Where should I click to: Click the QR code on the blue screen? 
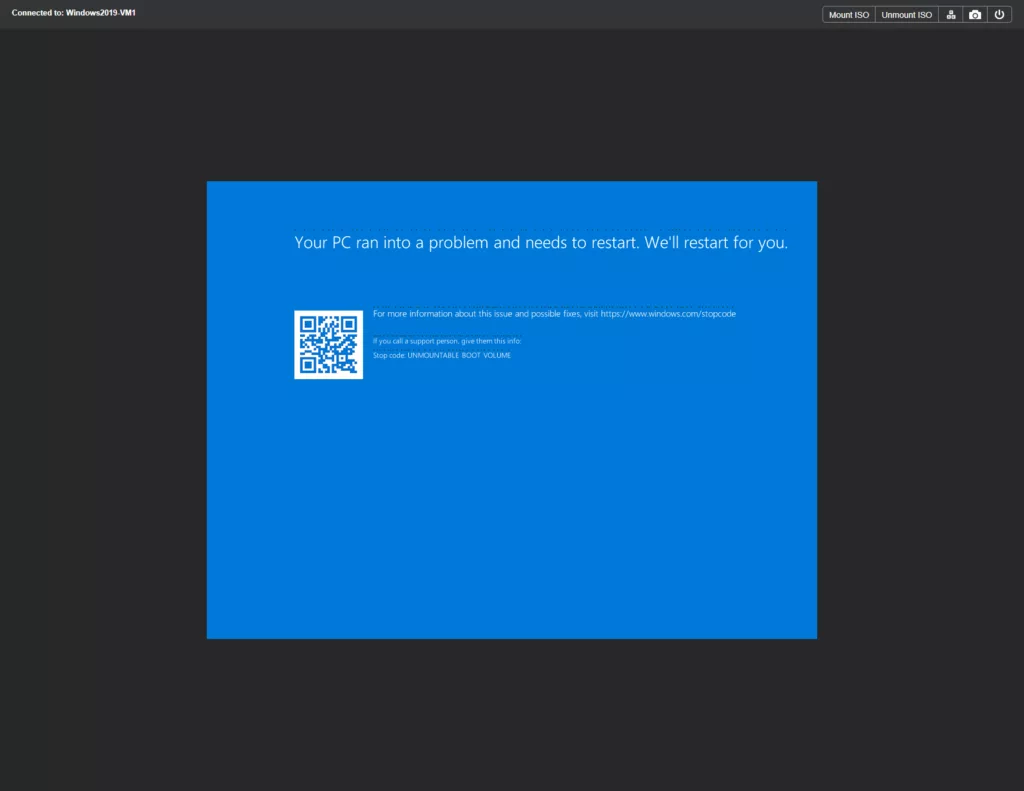[328, 345]
